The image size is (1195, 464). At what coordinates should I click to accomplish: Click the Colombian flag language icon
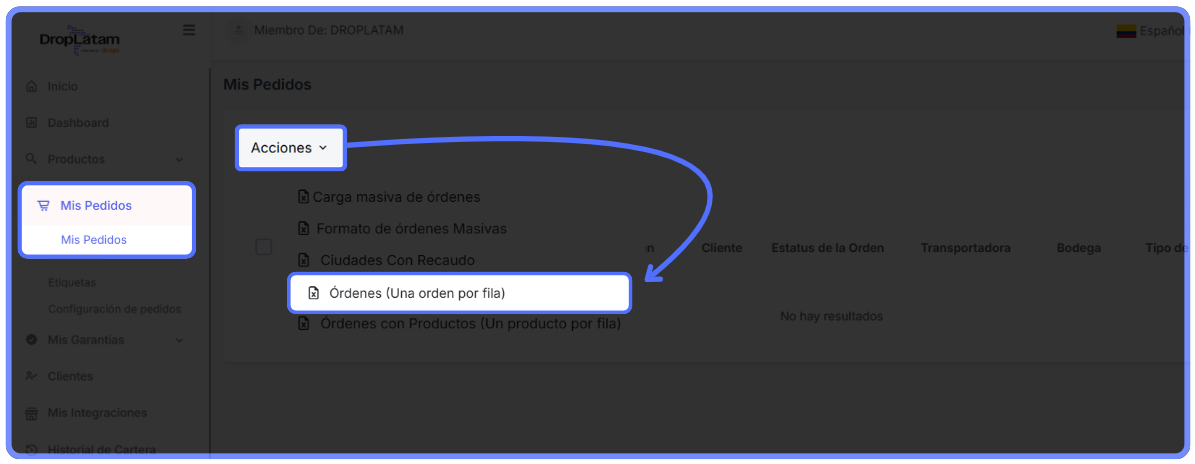pyautogui.click(x=1126, y=31)
